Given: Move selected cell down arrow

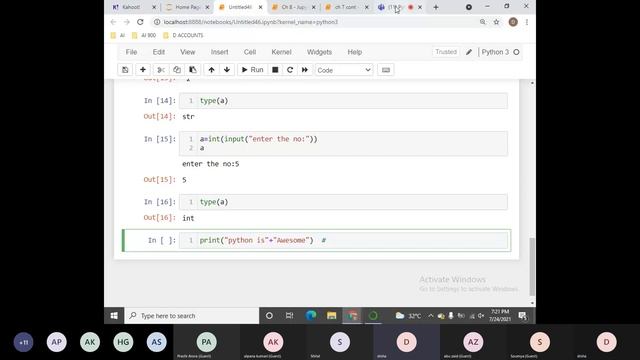Looking at the screenshot, I should (227, 70).
